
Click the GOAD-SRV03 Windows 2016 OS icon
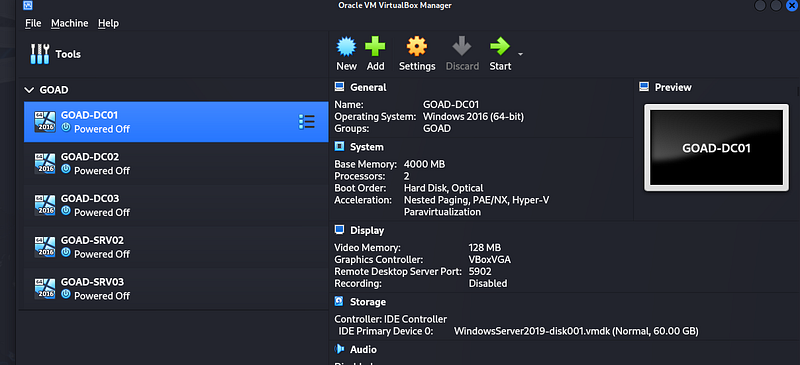[45, 289]
